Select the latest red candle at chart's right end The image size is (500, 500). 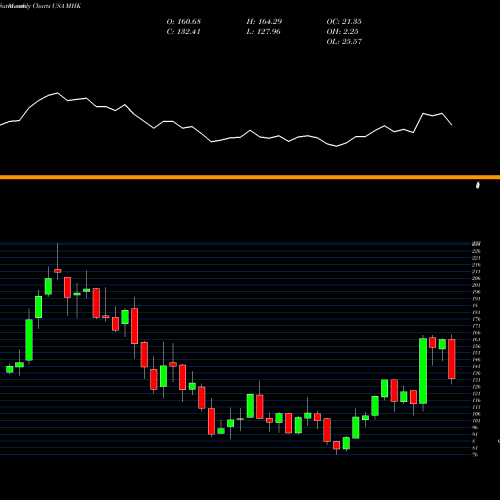pos(452,359)
